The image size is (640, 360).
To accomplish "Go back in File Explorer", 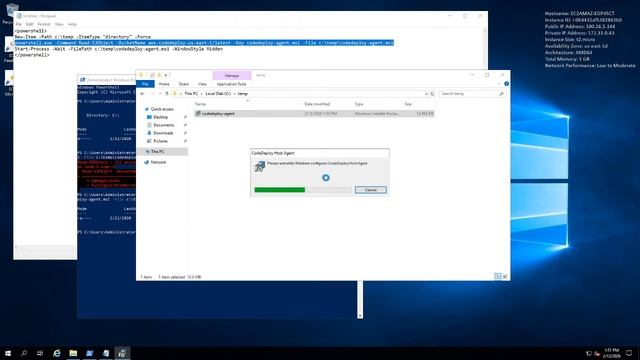I will [142, 93].
